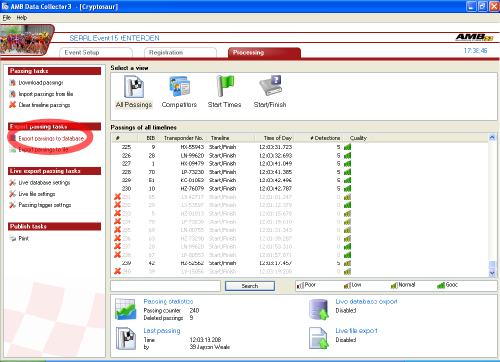
Task: Click Live database settings tools icon
Action: point(13,183)
